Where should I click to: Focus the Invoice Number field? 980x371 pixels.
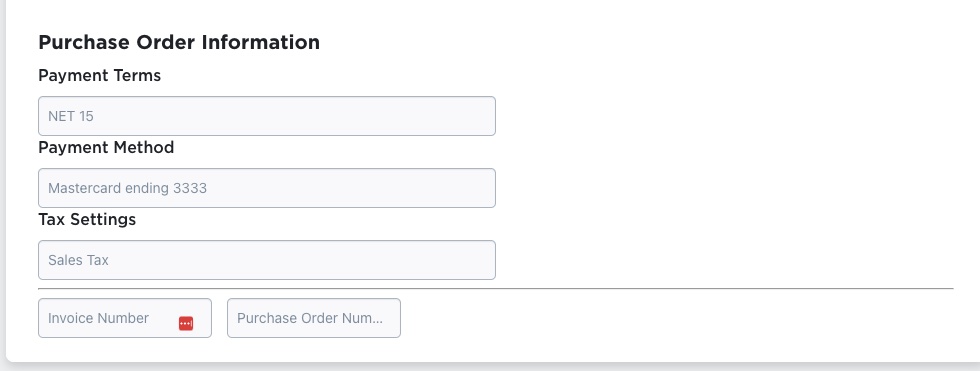tap(125, 318)
